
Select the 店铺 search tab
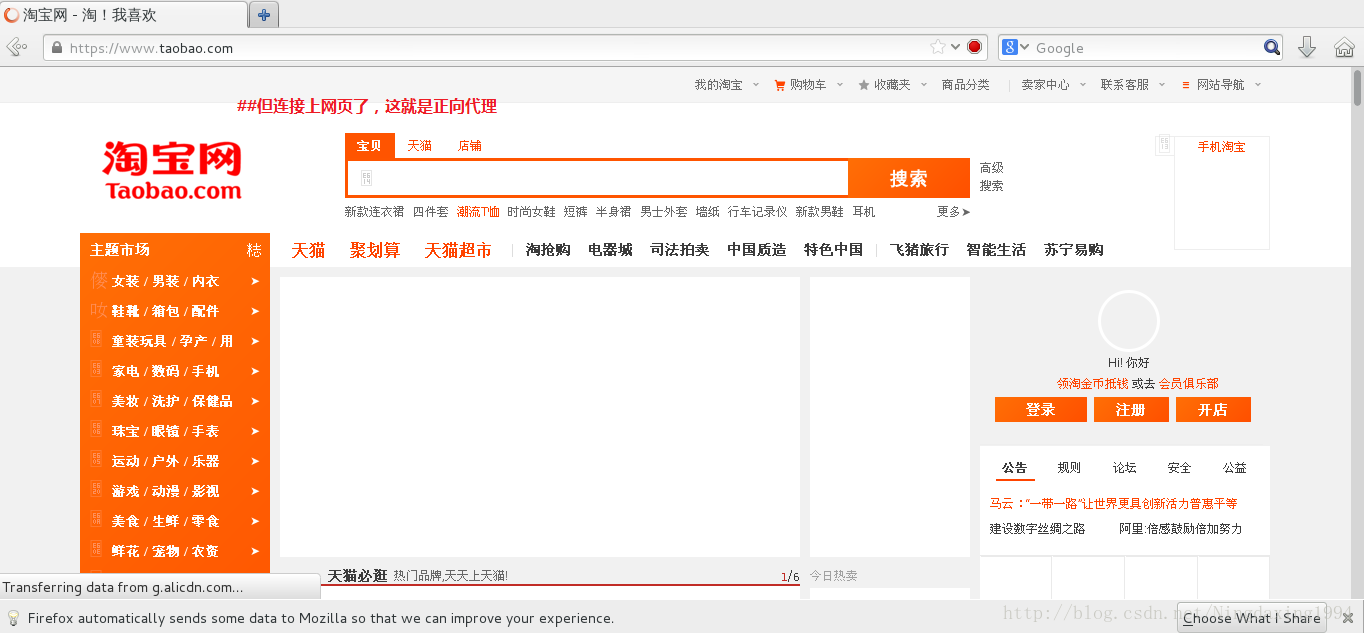[469, 146]
